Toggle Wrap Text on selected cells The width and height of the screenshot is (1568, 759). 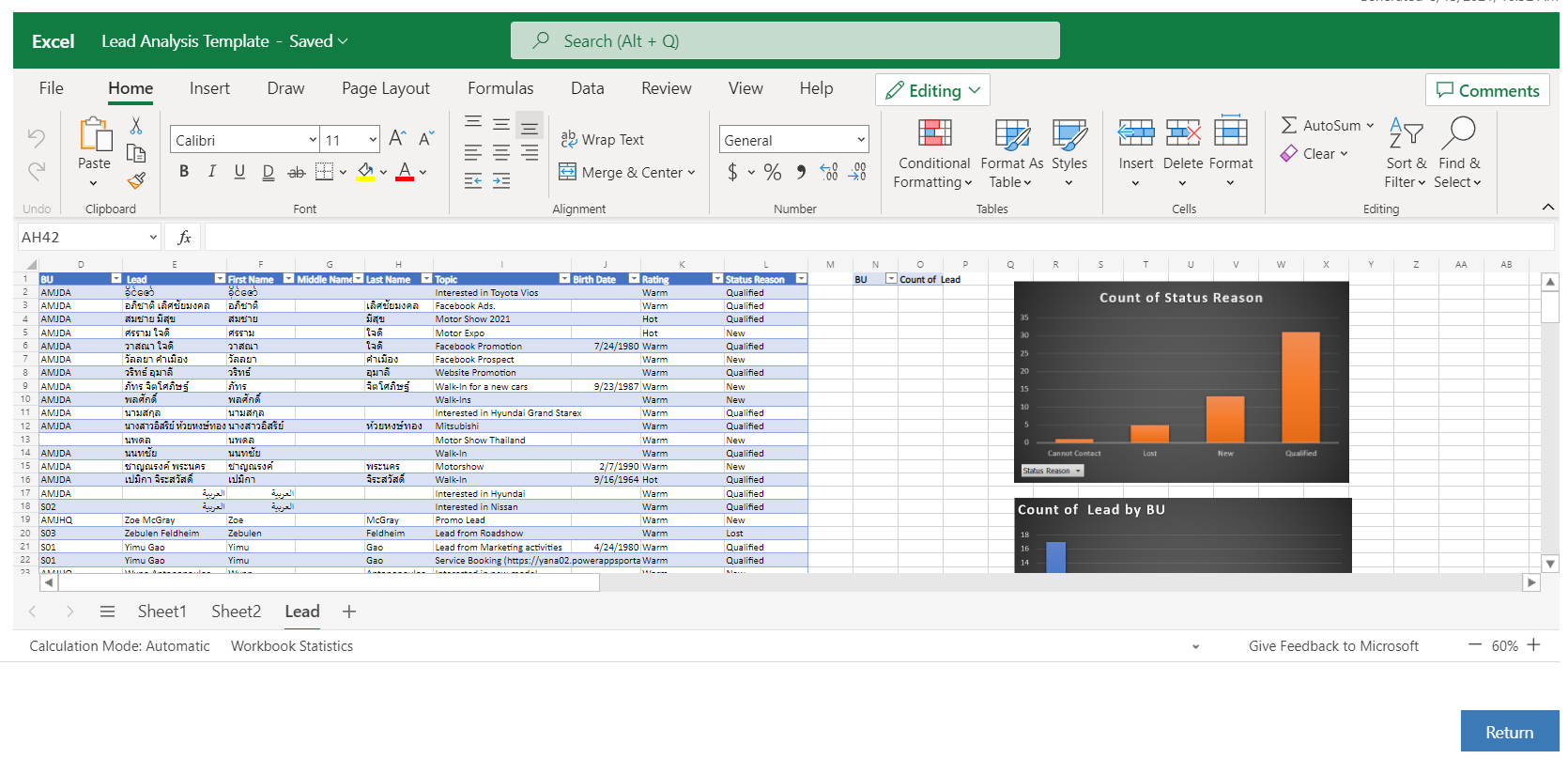pos(602,140)
